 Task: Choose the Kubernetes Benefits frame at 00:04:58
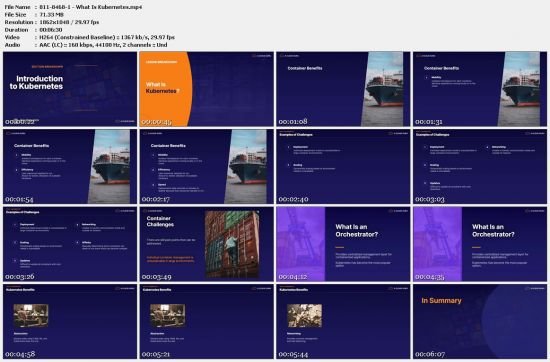70,322
